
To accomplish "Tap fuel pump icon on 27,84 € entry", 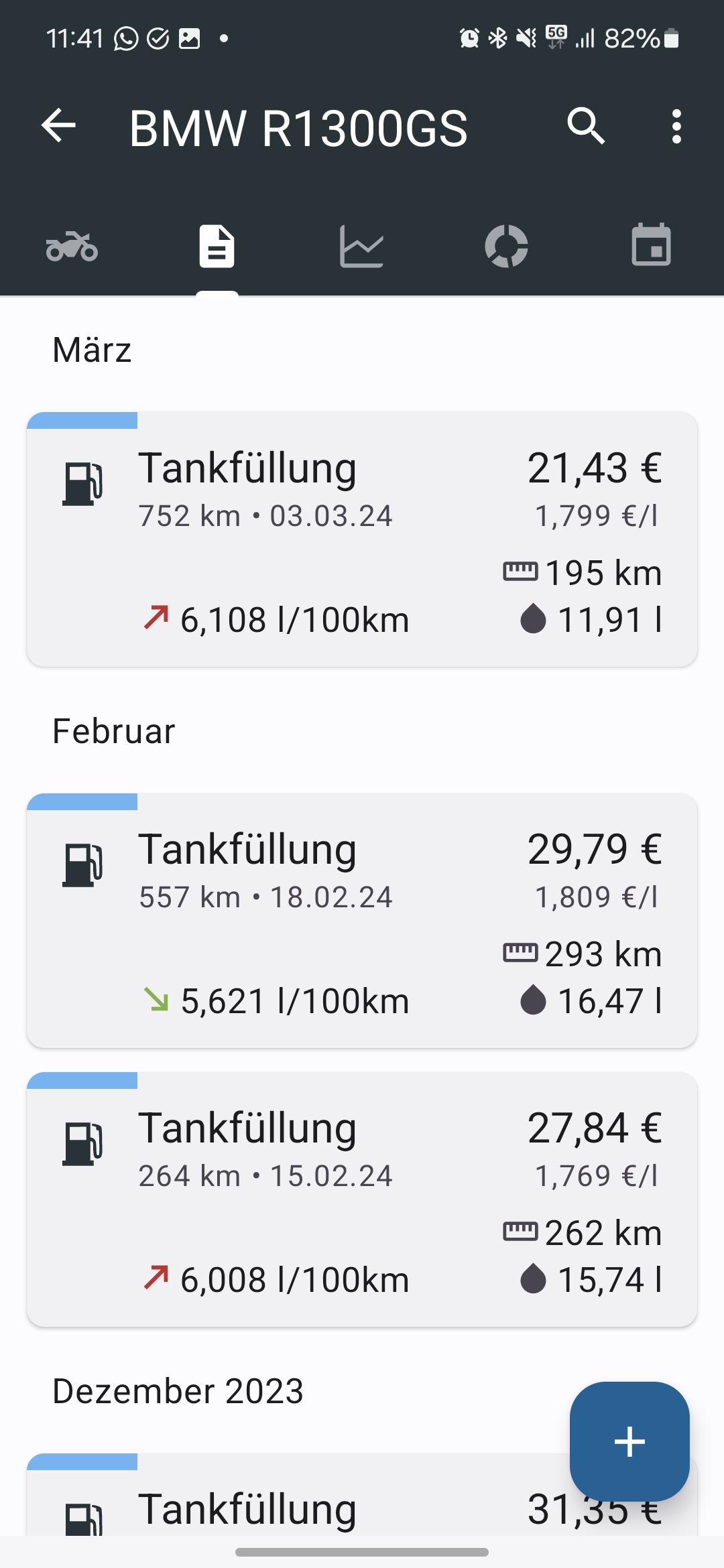I will pyautogui.click(x=82, y=1144).
